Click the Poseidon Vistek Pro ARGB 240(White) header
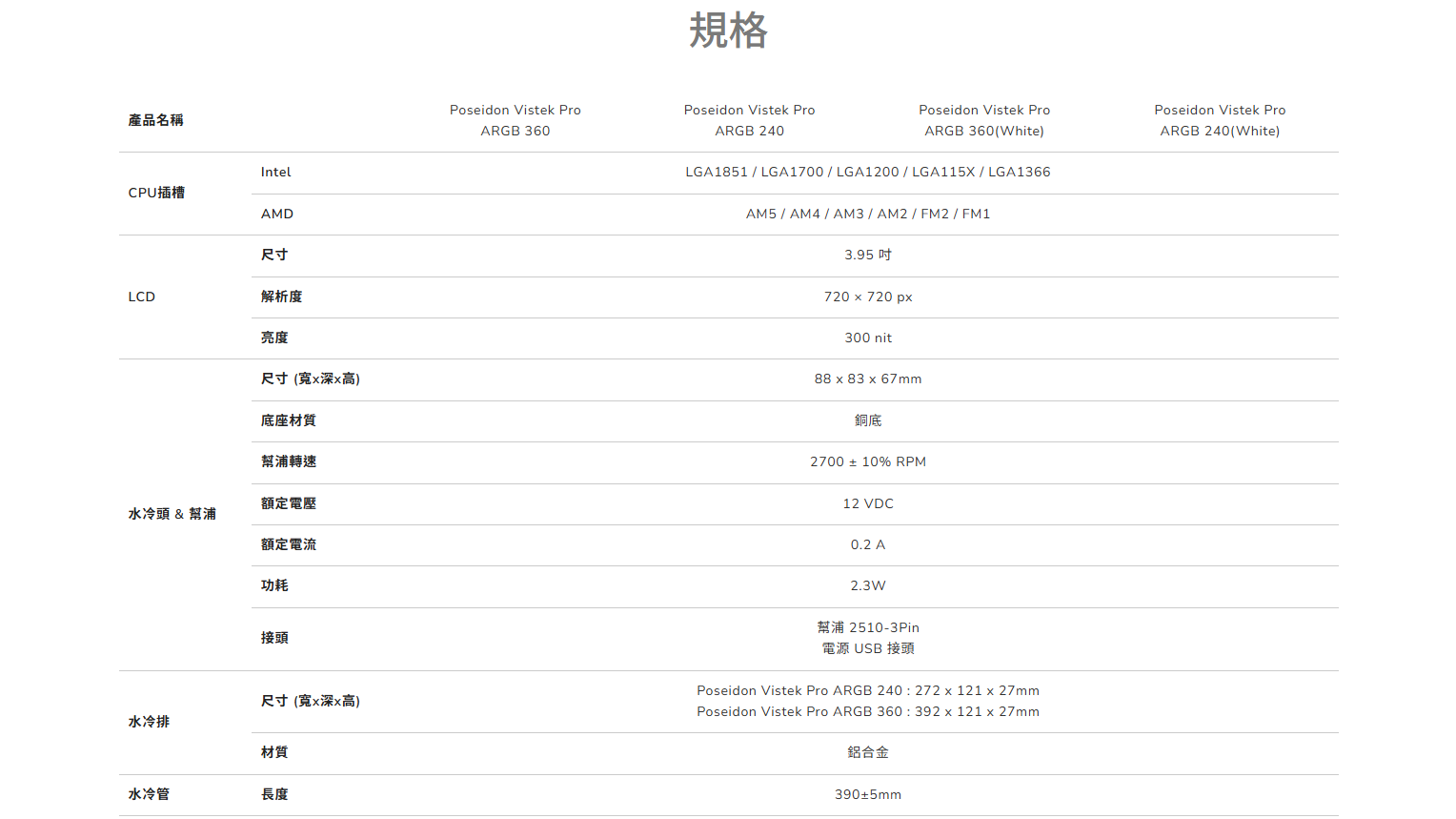The image size is (1456, 819). (1220, 120)
